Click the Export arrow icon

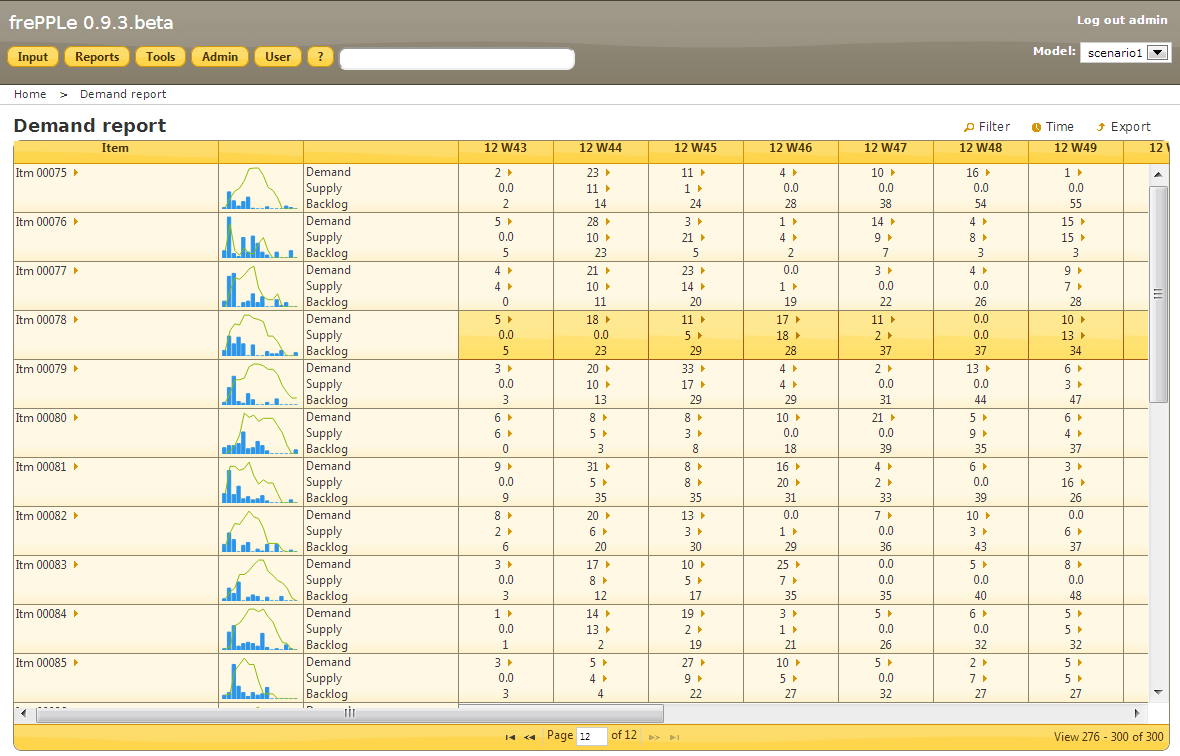tap(1101, 127)
